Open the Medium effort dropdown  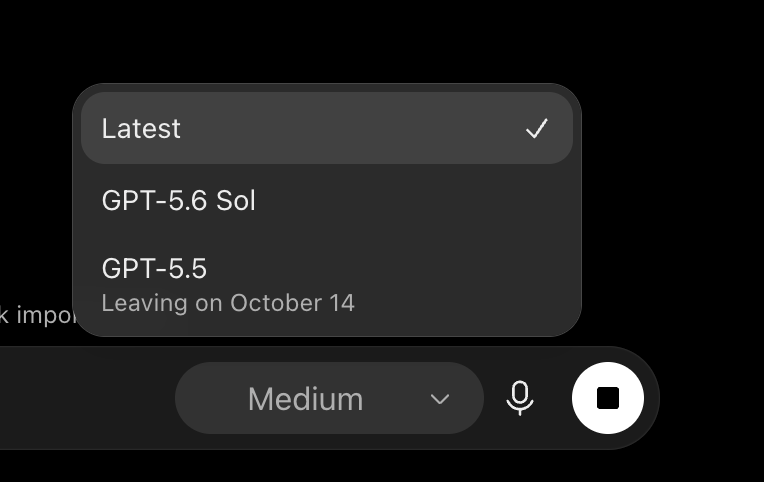(329, 398)
